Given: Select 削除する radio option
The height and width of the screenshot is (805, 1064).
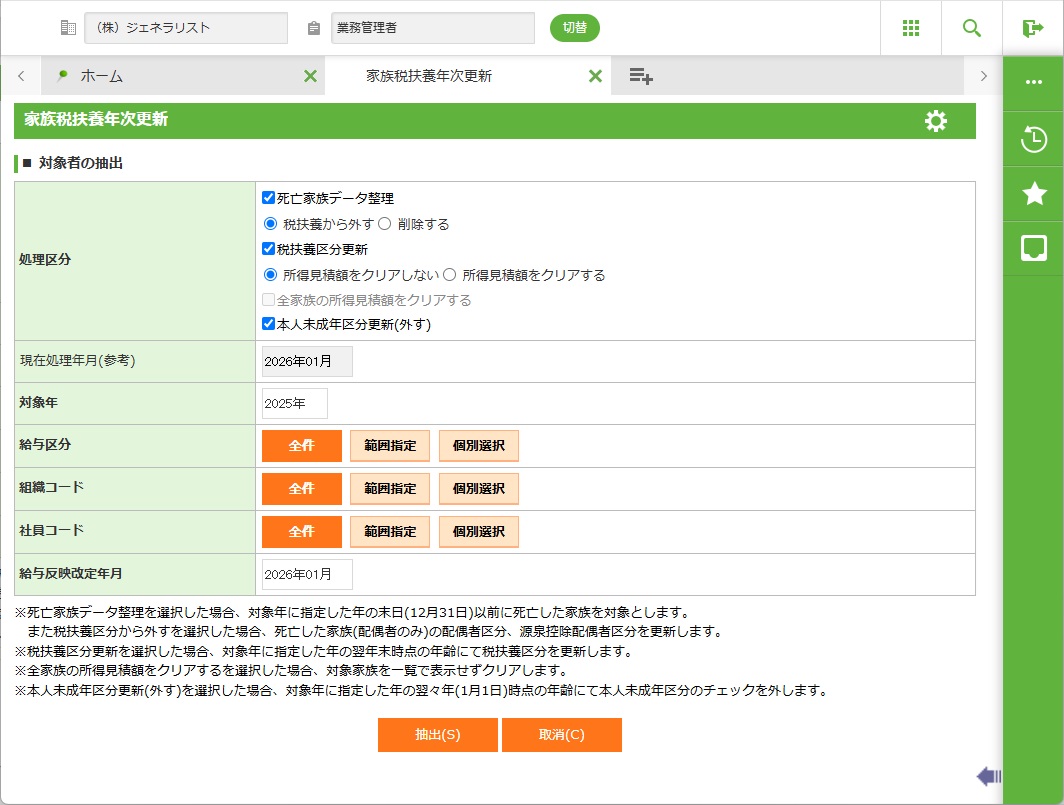Looking at the screenshot, I should click(384, 224).
